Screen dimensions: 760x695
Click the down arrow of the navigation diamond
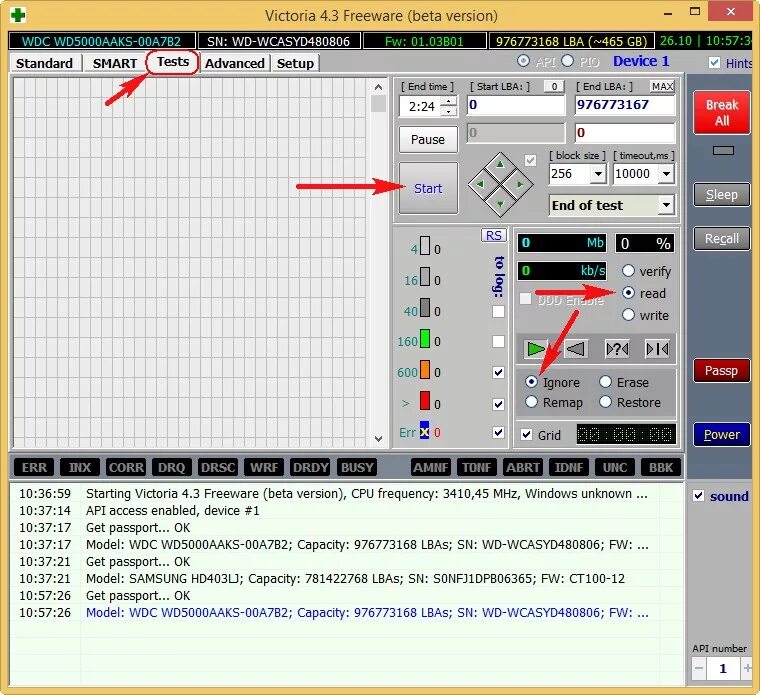(x=500, y=205)
